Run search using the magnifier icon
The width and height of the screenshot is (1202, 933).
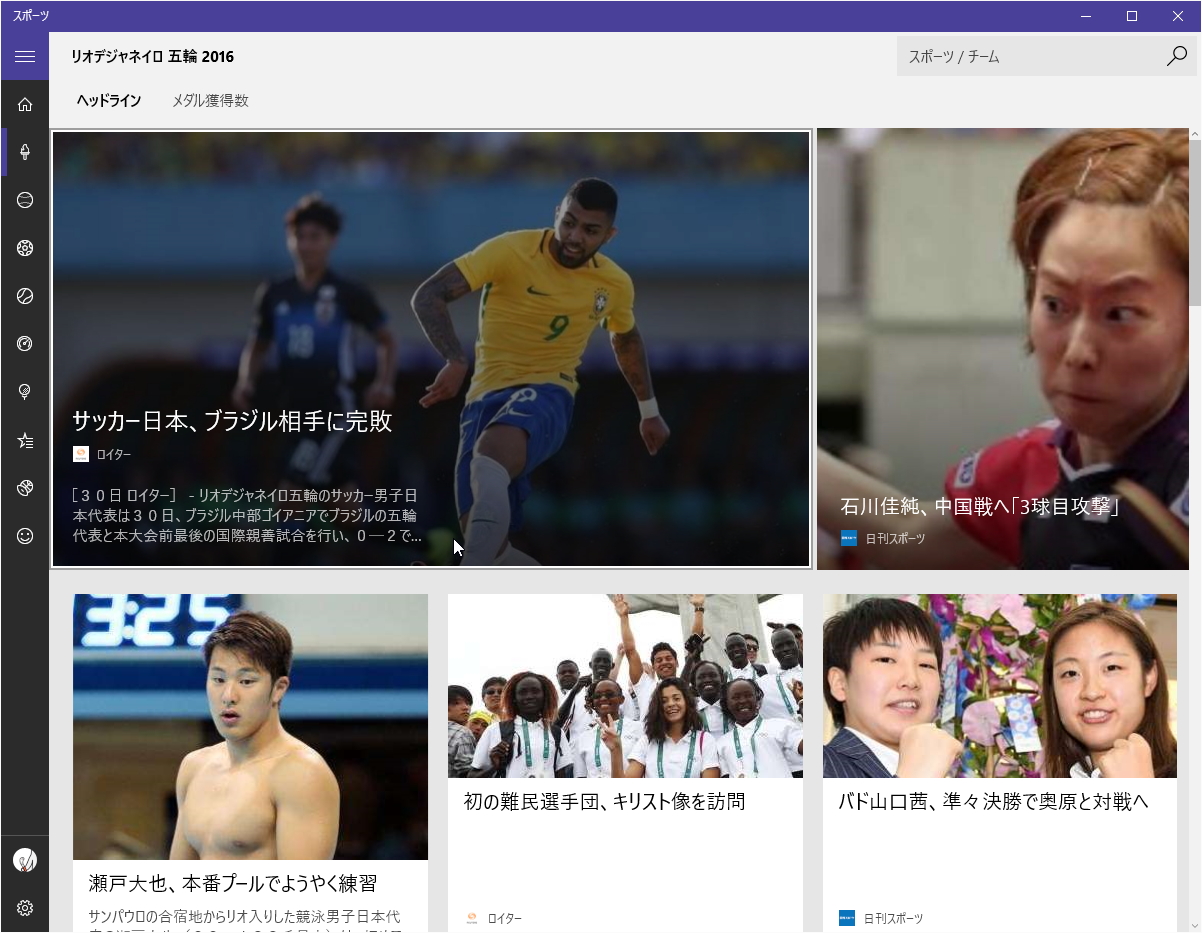point(1176,57)
